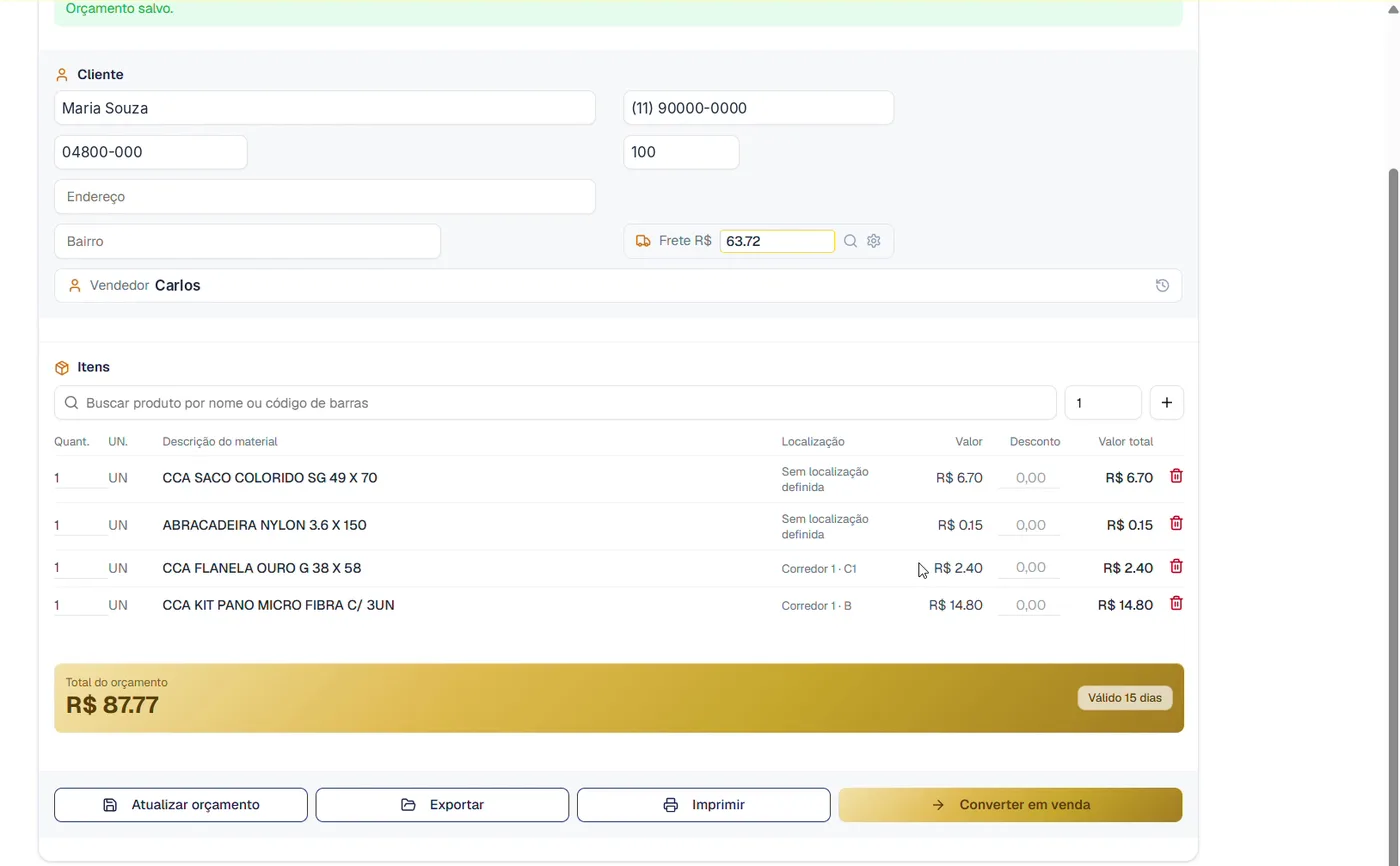
Task: Focus the client name field Maria Souza
Action: point(325,108)
